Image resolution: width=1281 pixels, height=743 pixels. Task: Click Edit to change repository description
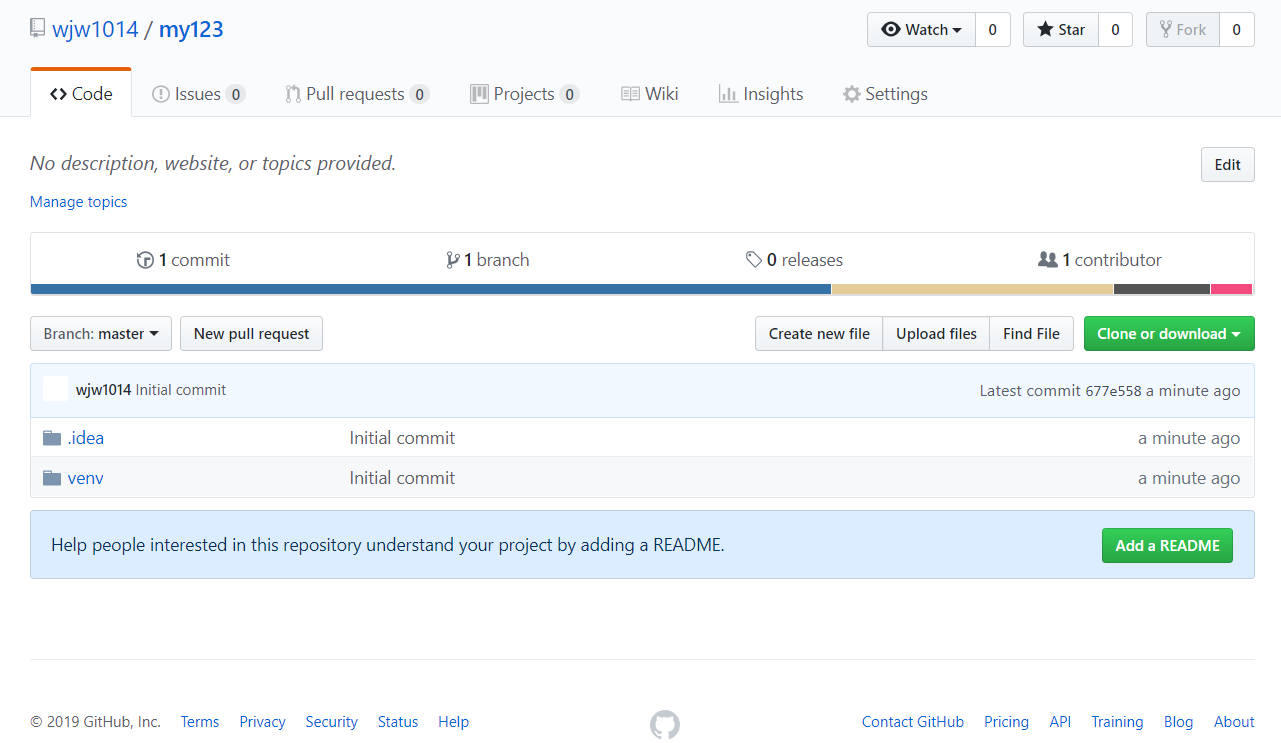coord(1228,165)
